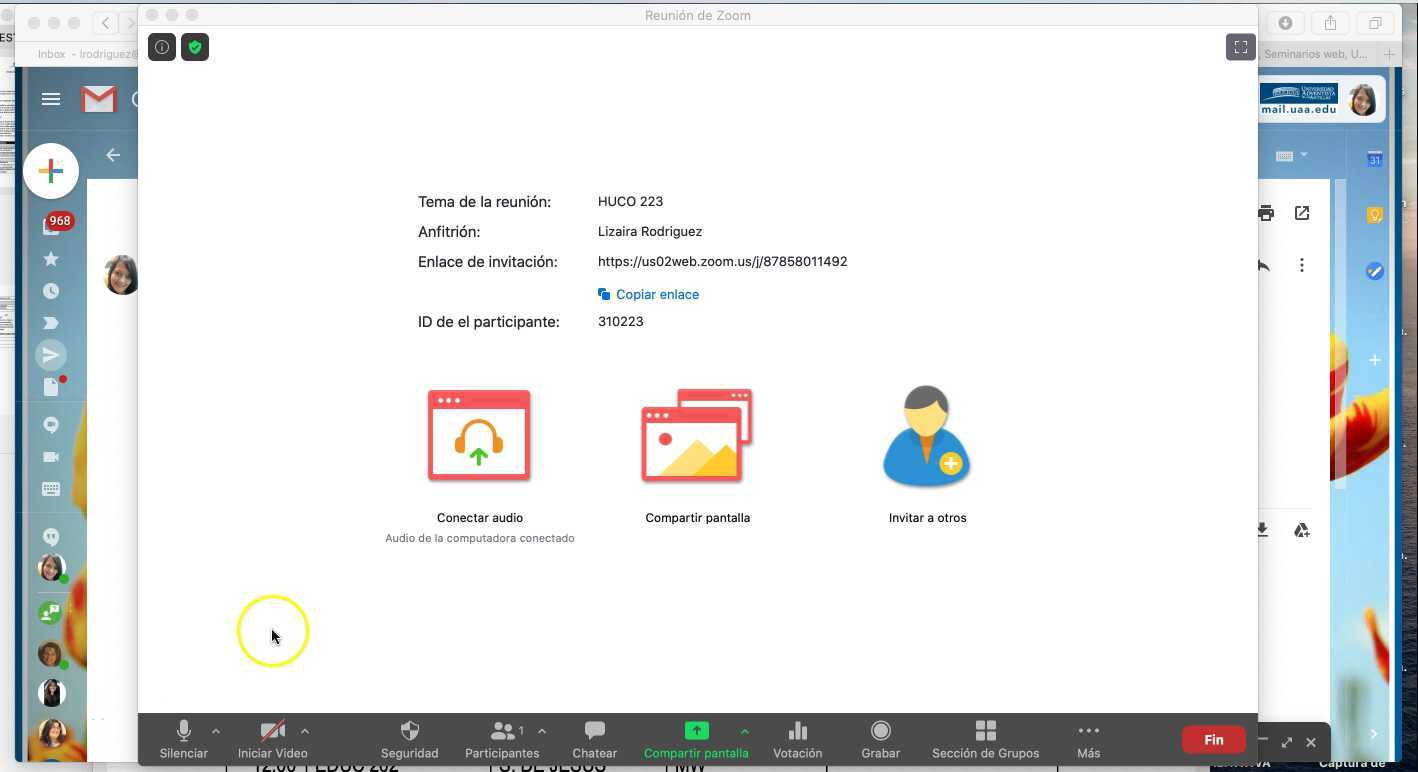The image size is (1418, 772).
Task: Click Safari new tab plus button
Action: click(x=1389, y=54)
